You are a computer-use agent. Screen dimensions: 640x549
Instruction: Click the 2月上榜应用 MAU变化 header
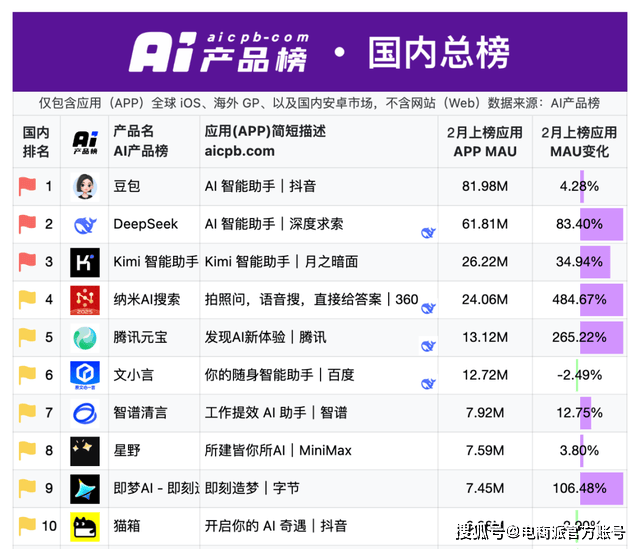pos(579,142)
